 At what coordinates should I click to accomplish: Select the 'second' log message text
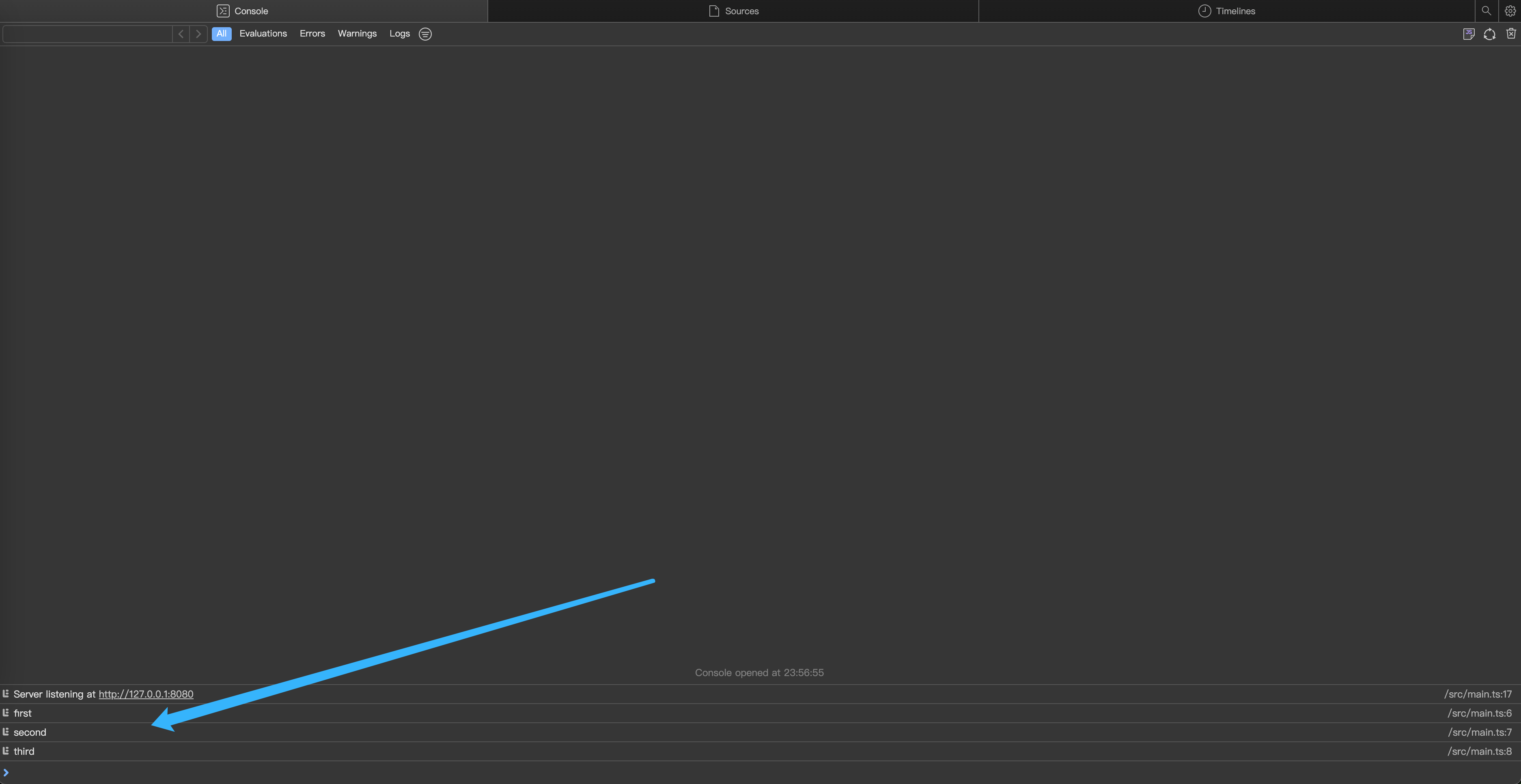click(x=30, y=732)
